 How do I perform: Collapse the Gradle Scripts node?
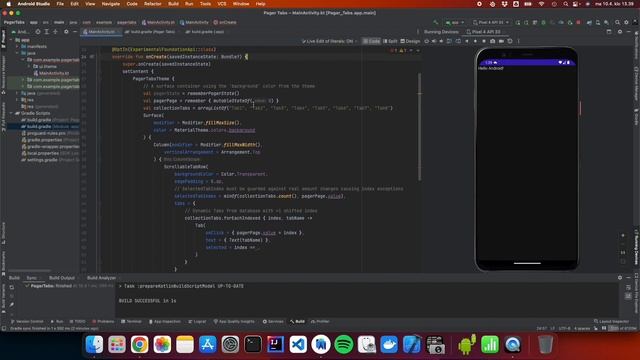(12, 113)
